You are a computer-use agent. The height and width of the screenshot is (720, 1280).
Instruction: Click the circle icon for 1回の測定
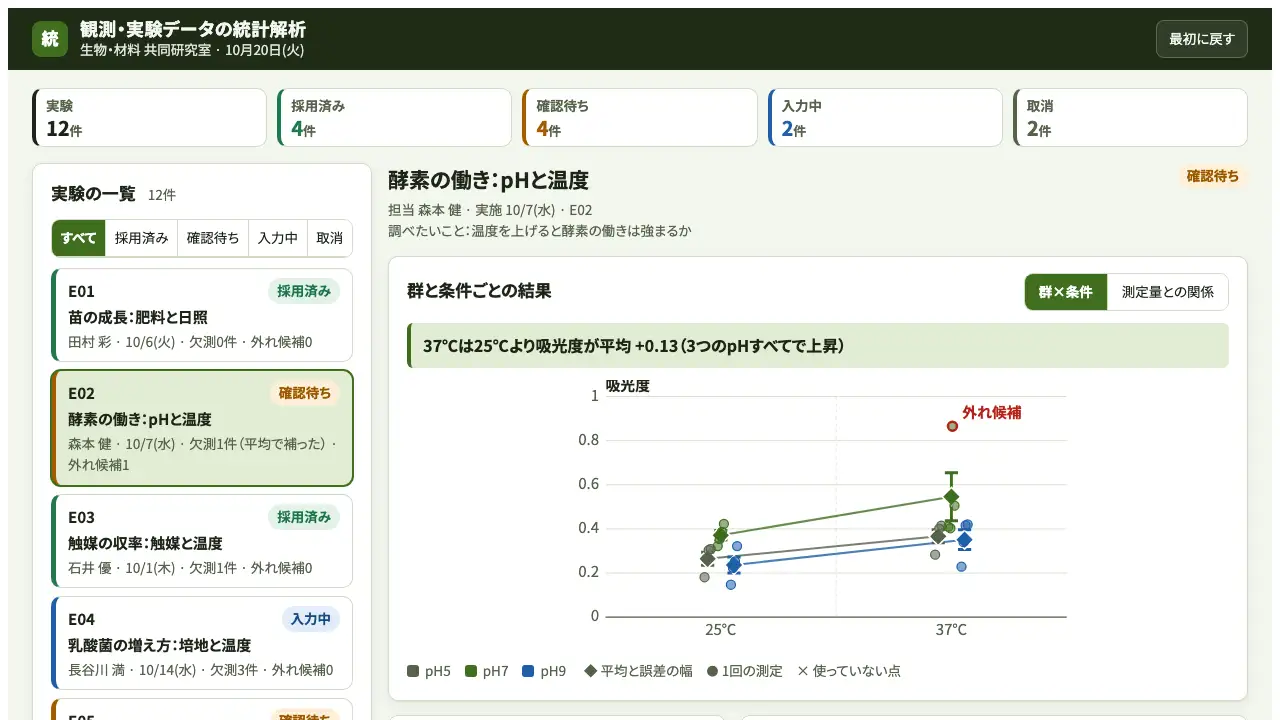click(x=712, y=671)
